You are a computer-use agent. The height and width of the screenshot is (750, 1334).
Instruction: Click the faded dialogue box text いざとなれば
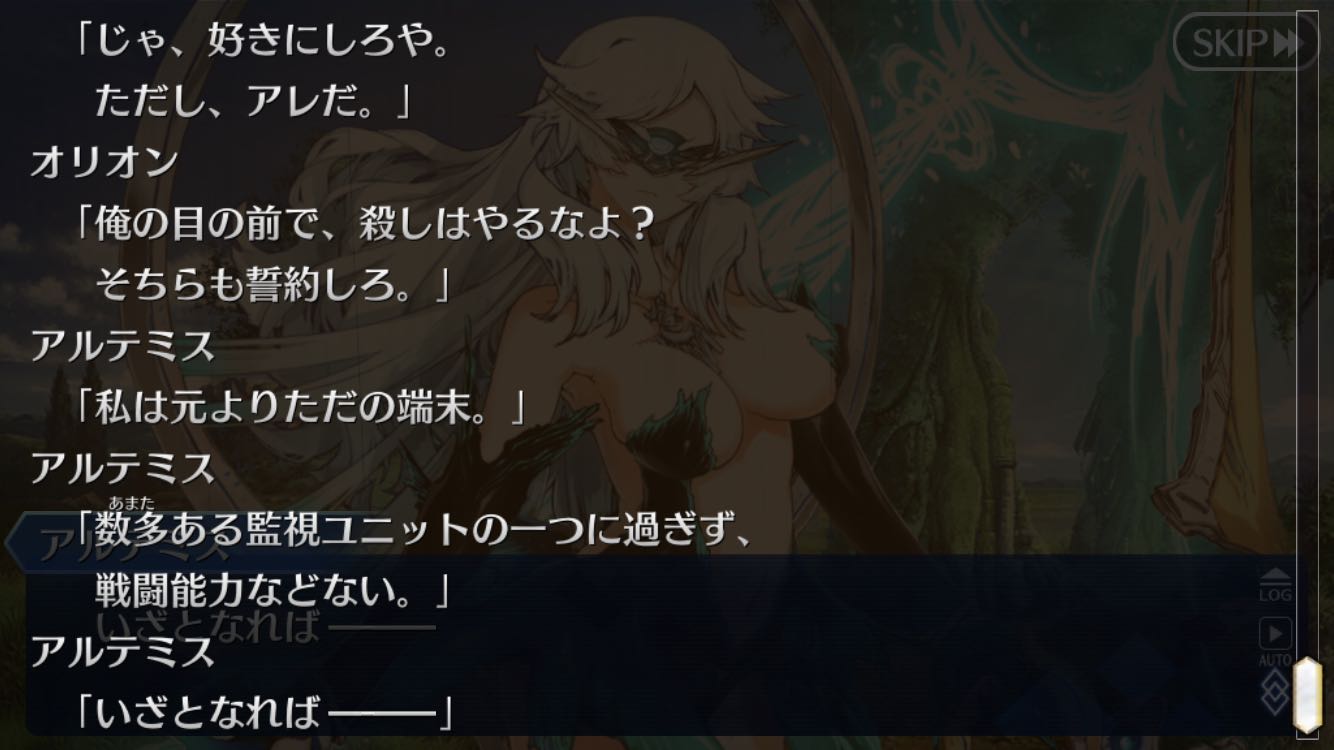click(x=208, y=628)
